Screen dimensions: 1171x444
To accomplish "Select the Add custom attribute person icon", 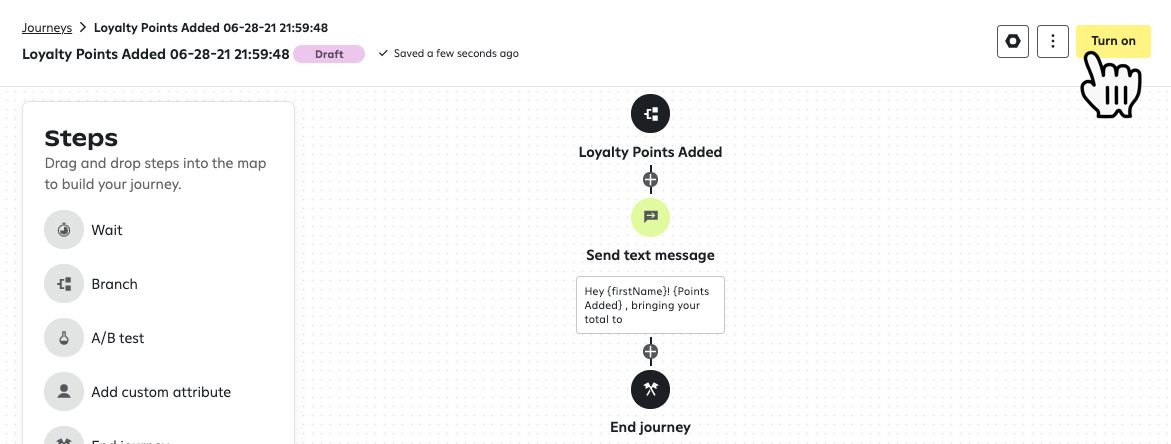I will (x=64, y=392).
